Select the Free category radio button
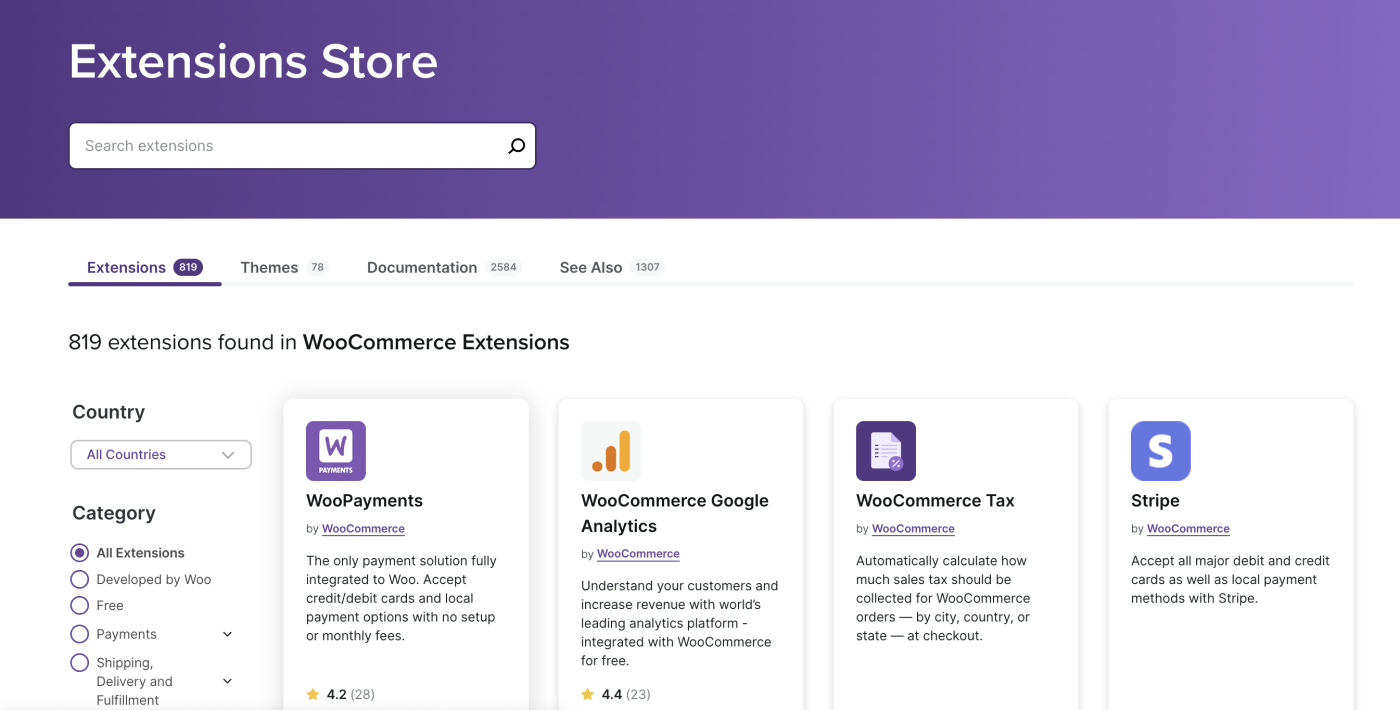1400x710 pixels. tap(80, 605)
